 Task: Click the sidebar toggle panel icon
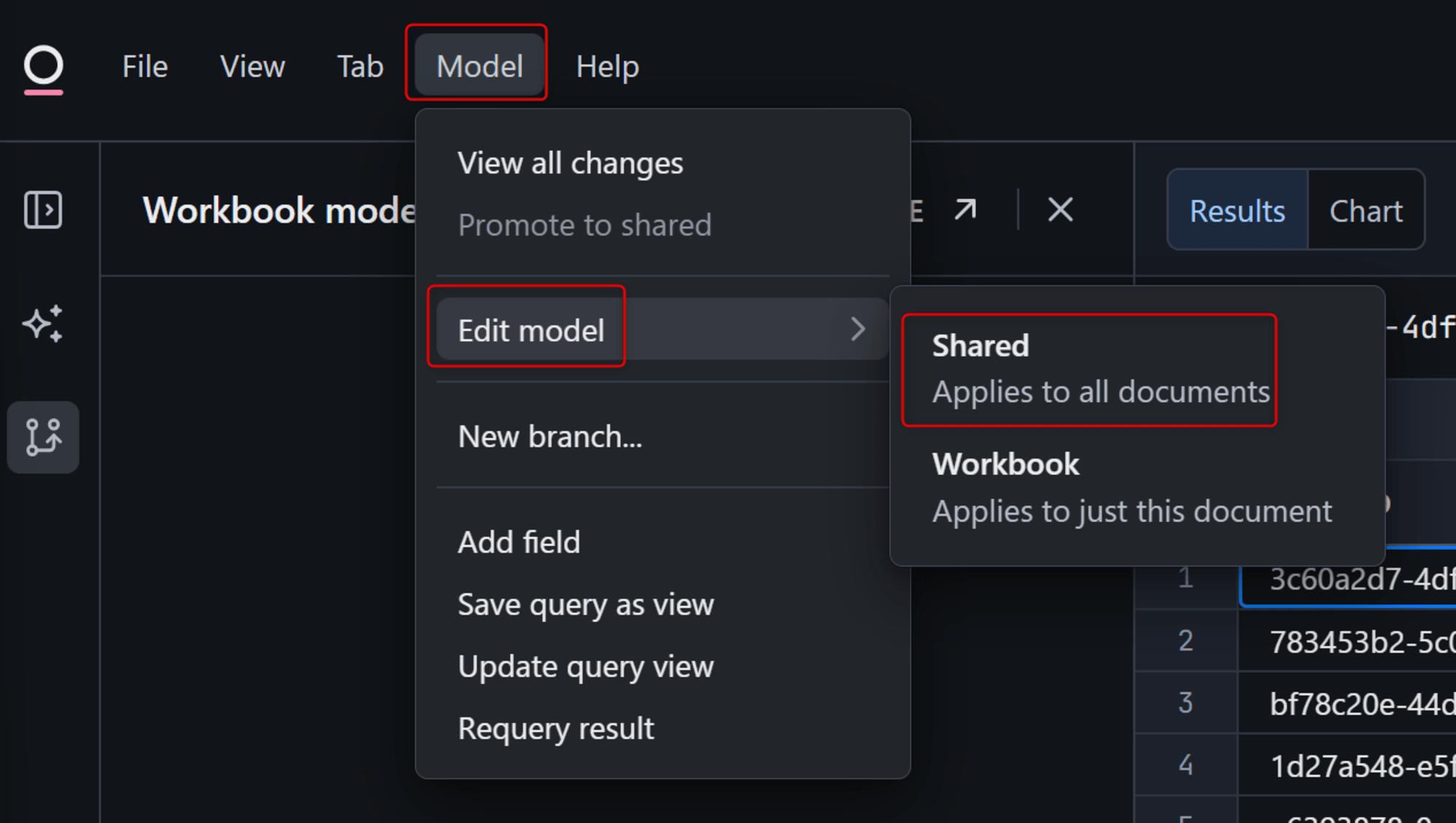click(x=42, y=210)
